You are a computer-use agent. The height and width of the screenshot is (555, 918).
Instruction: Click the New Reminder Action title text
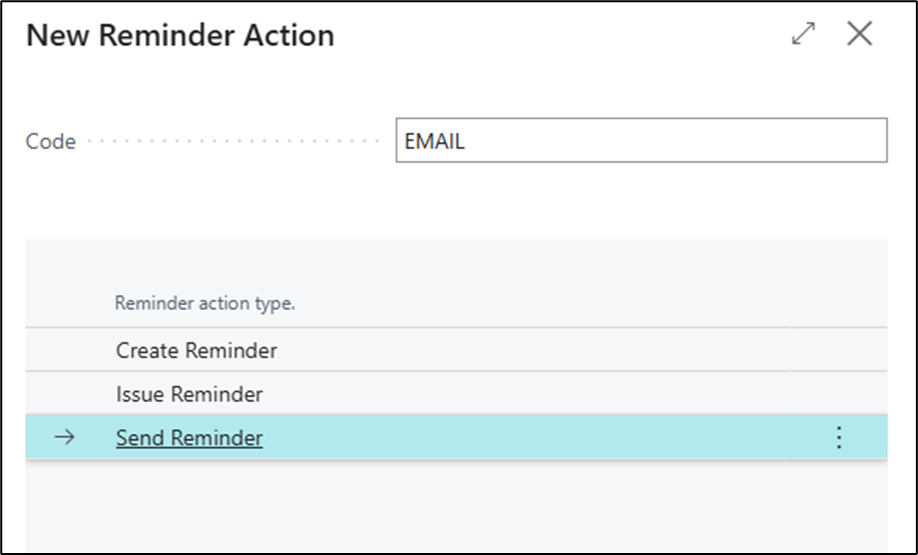point(180,36)
